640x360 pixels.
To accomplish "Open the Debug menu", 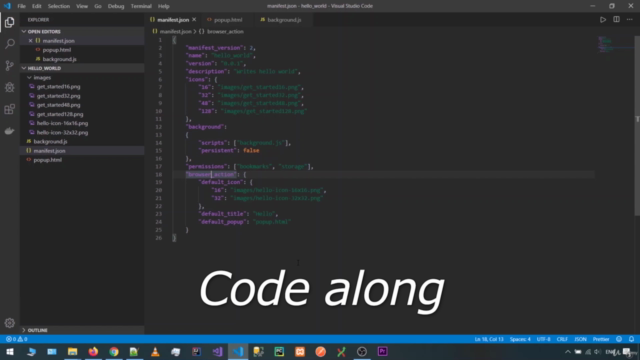I will tap(116, 6).
